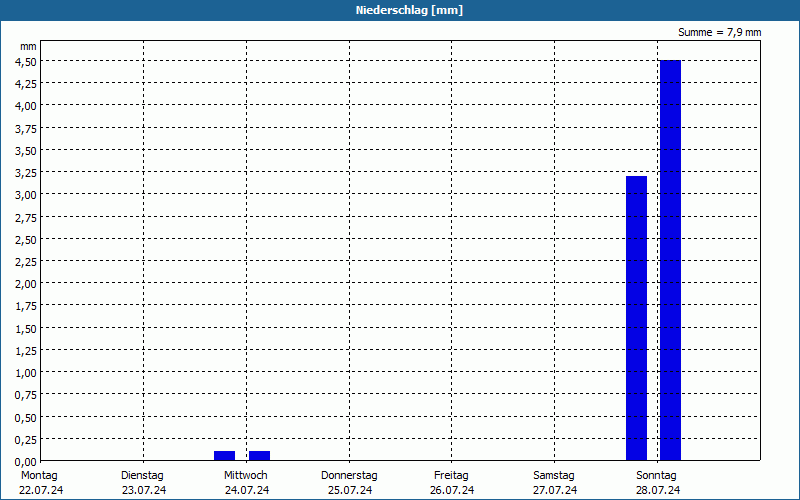Click the 3,20 mm bar before Sonntag

(636, 318)
